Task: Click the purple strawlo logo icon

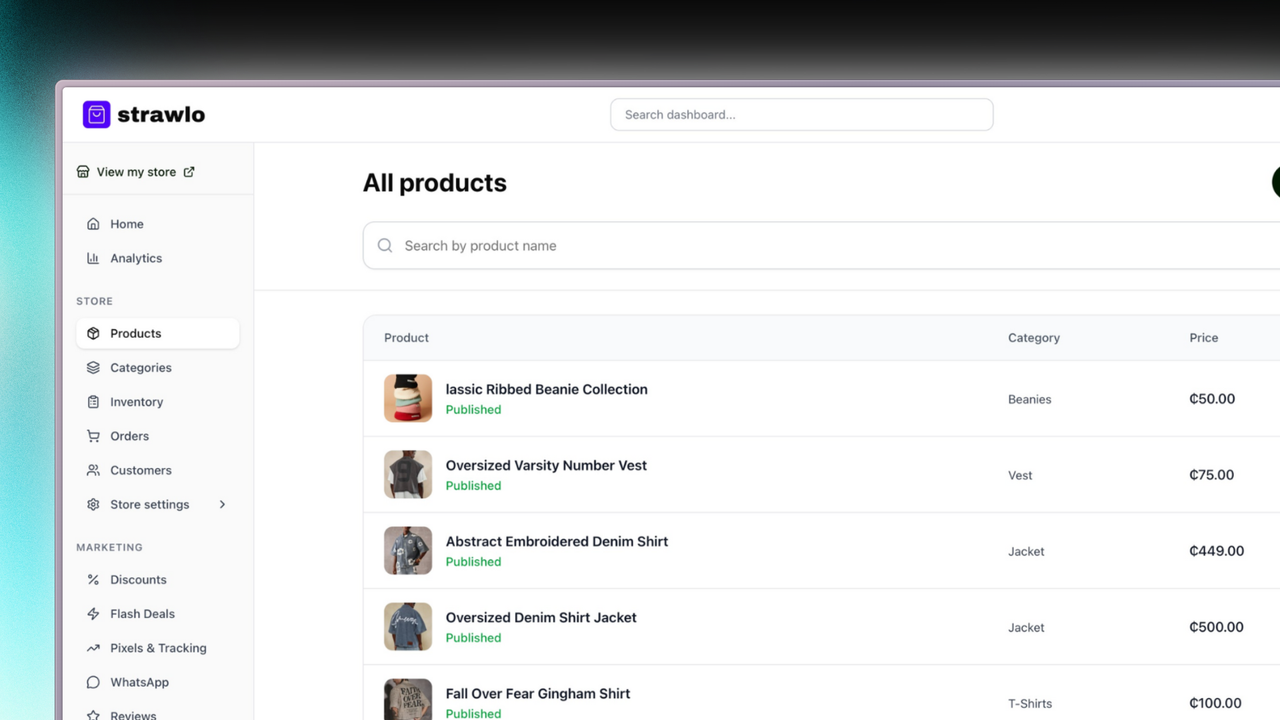Action: (96, 114)
